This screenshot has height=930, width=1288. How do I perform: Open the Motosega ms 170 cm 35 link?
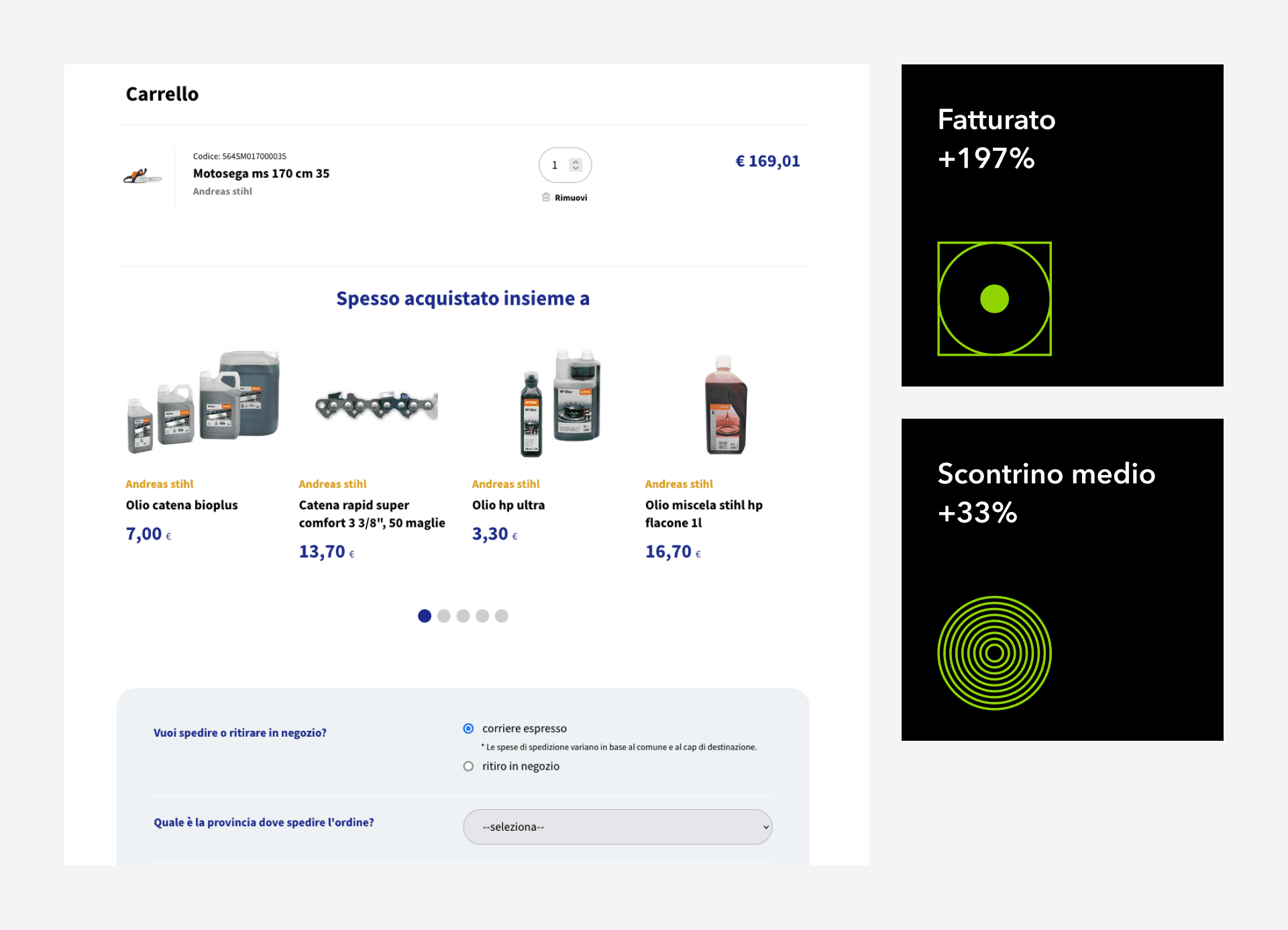click(x=261, y=174)
